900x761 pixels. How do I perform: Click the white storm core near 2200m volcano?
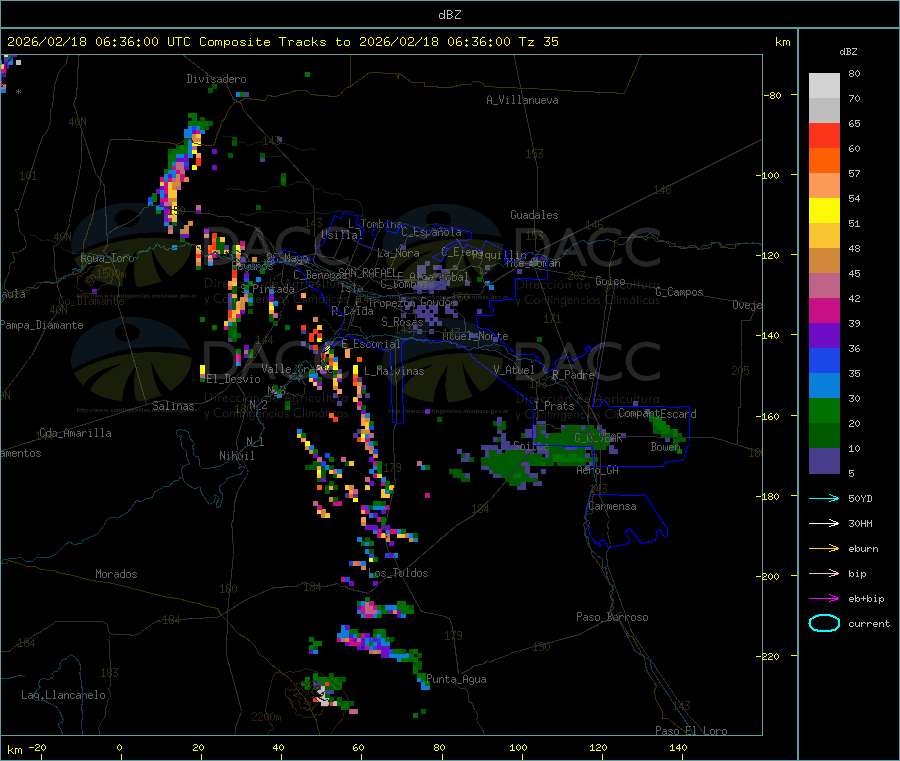pyautogui.click(x=323, y=696)
